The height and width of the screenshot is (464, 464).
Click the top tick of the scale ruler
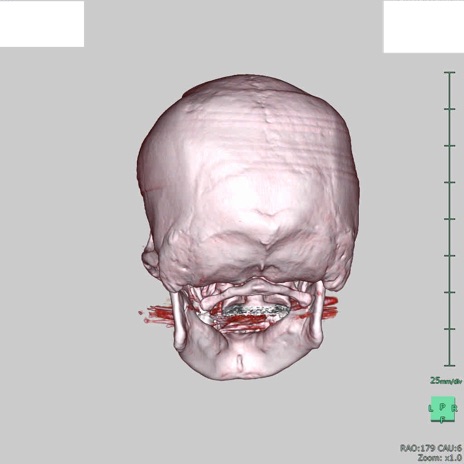(x=449, y=72)
